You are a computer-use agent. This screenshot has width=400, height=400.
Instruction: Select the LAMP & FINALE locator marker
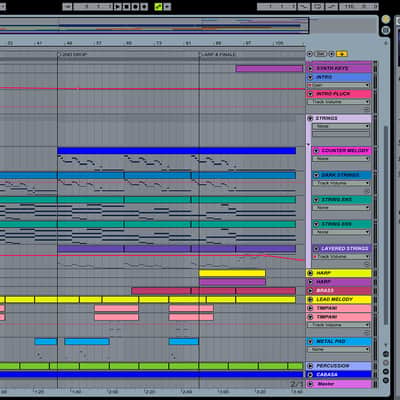[x=218, y=54]
